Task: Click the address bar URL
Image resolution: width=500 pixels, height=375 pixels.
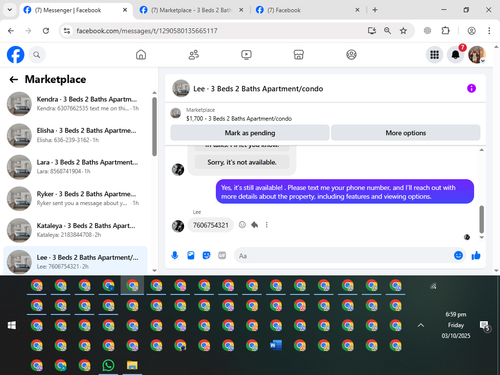Action: click(x=147, y=31)
